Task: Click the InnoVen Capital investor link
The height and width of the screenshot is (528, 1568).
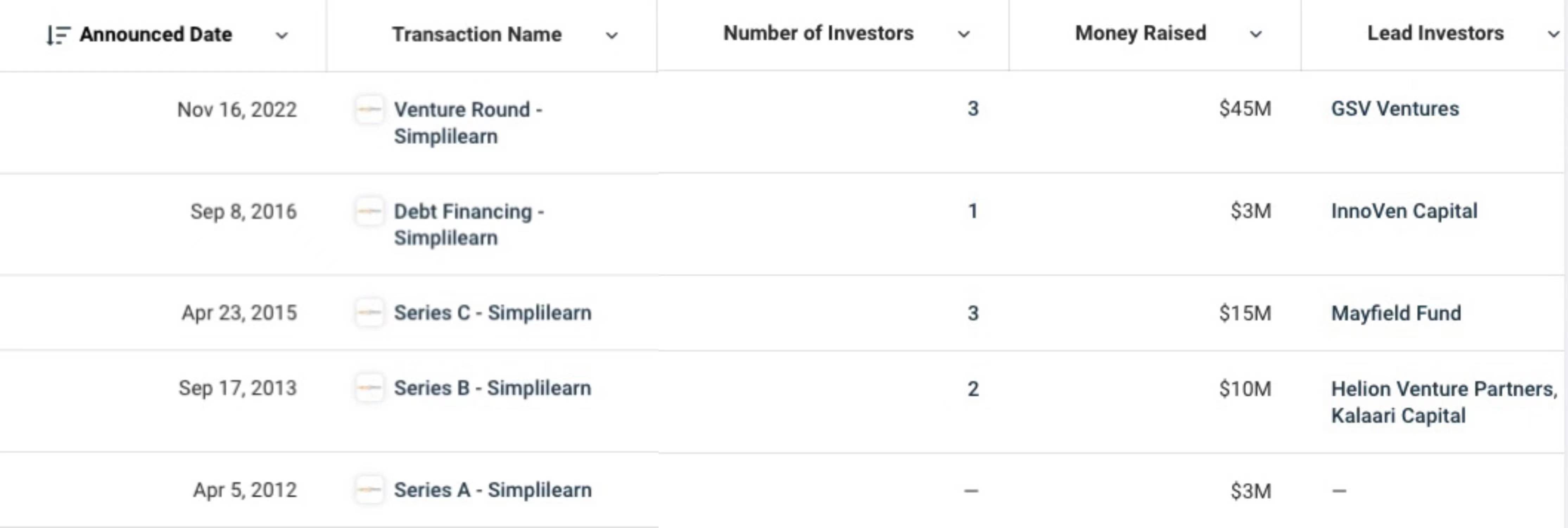Action: coord(1404,211)
